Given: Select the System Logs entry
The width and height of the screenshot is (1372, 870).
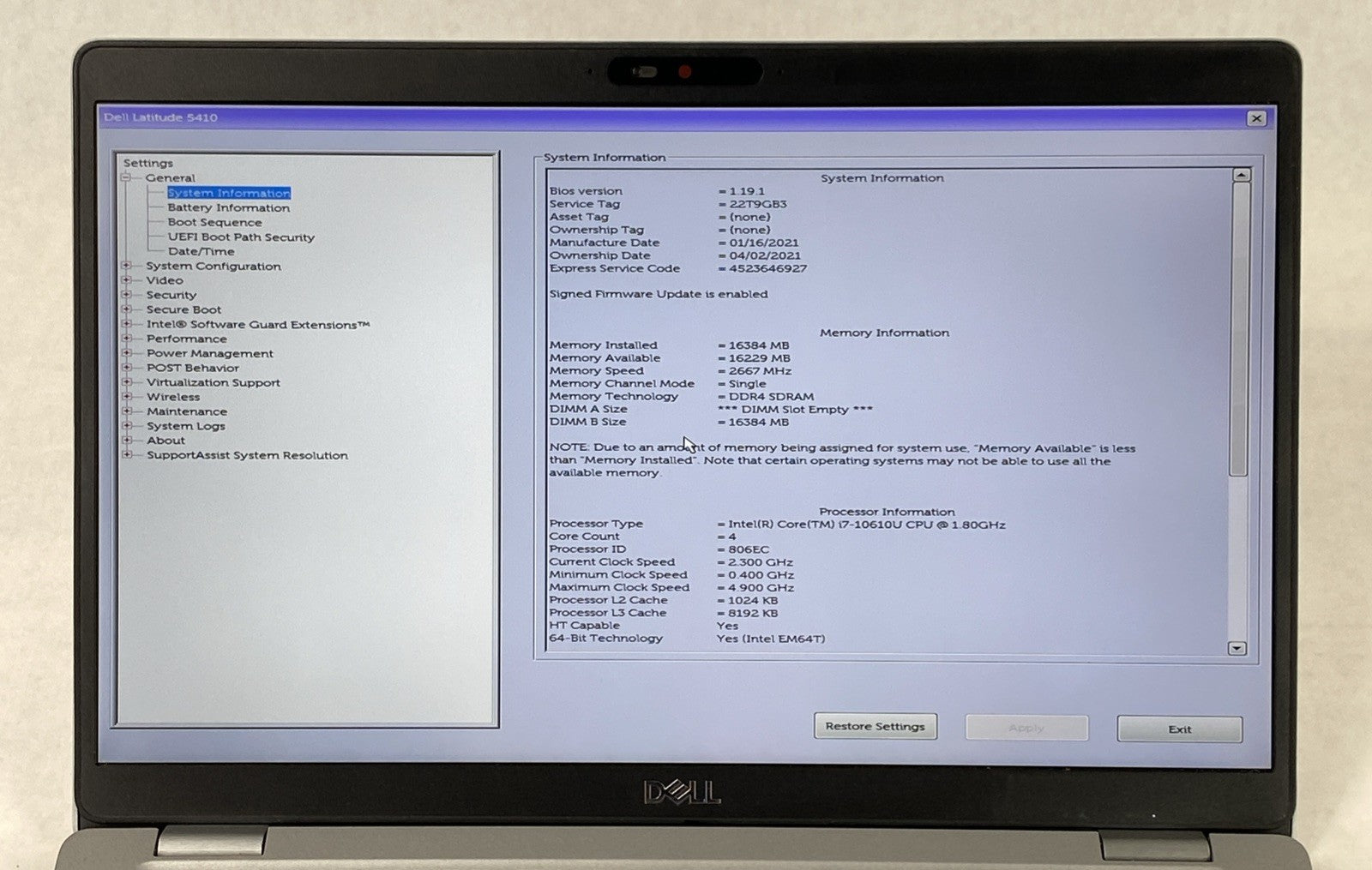Looking at the screenshot, I should 185,426.
